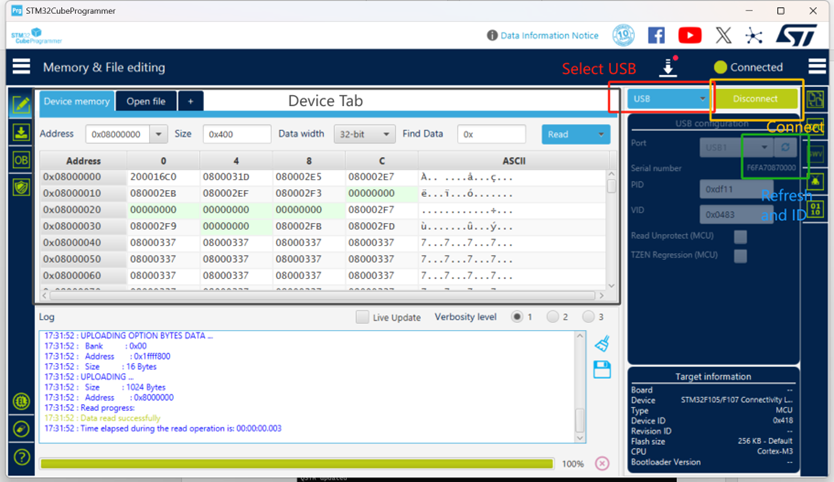Open the USB connection type dropdown
The height and width of the screenshot is (482, 834).
668,99
